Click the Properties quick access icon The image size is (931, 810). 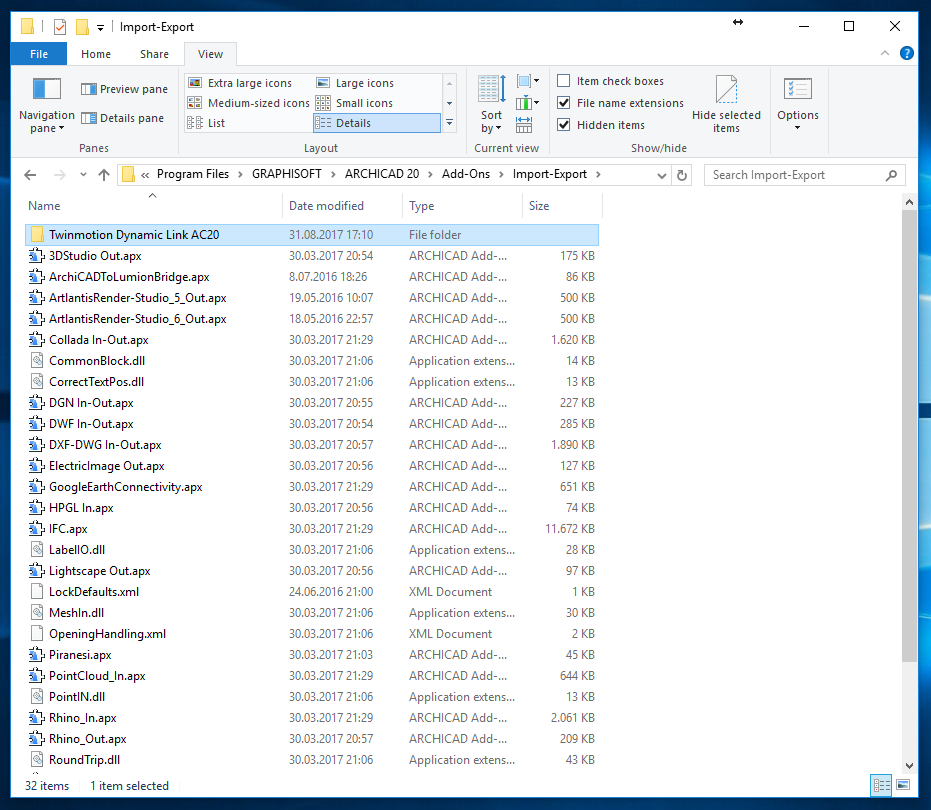(x=60, y=27)
